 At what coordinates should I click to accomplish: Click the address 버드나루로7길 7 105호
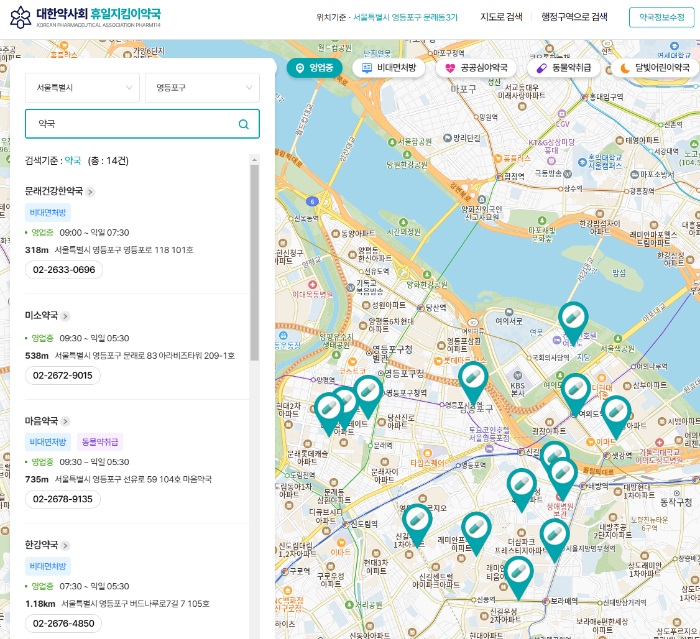(x=135, y=604)
